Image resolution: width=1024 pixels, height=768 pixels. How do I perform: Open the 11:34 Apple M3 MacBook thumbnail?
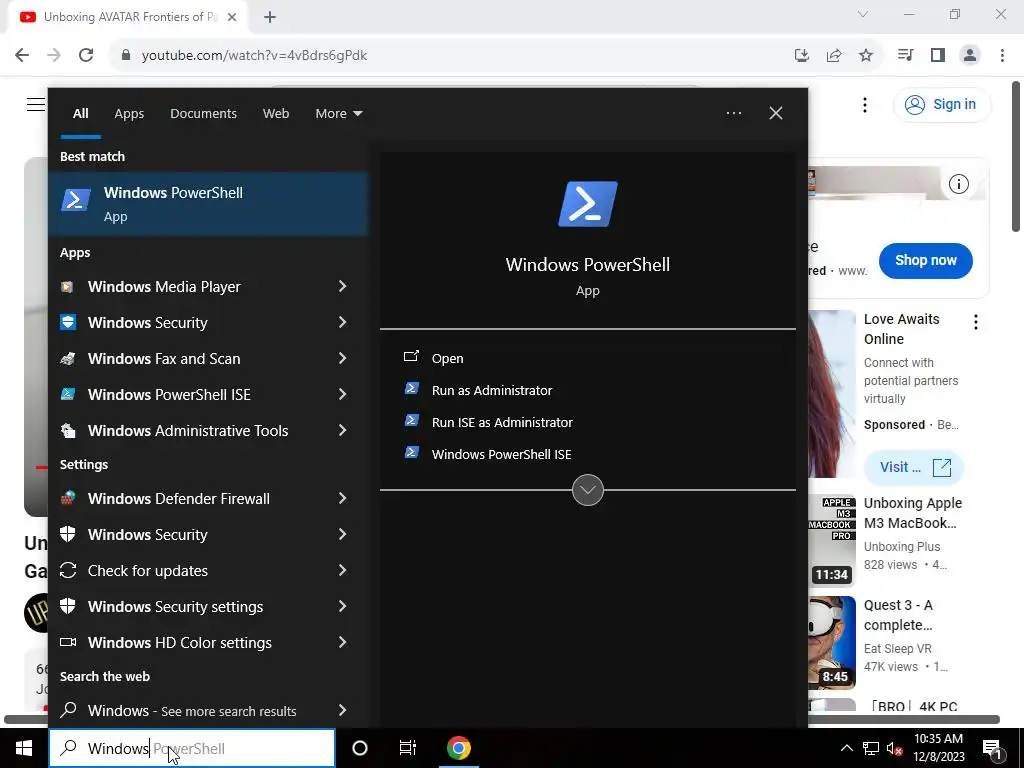click(831, 541)
